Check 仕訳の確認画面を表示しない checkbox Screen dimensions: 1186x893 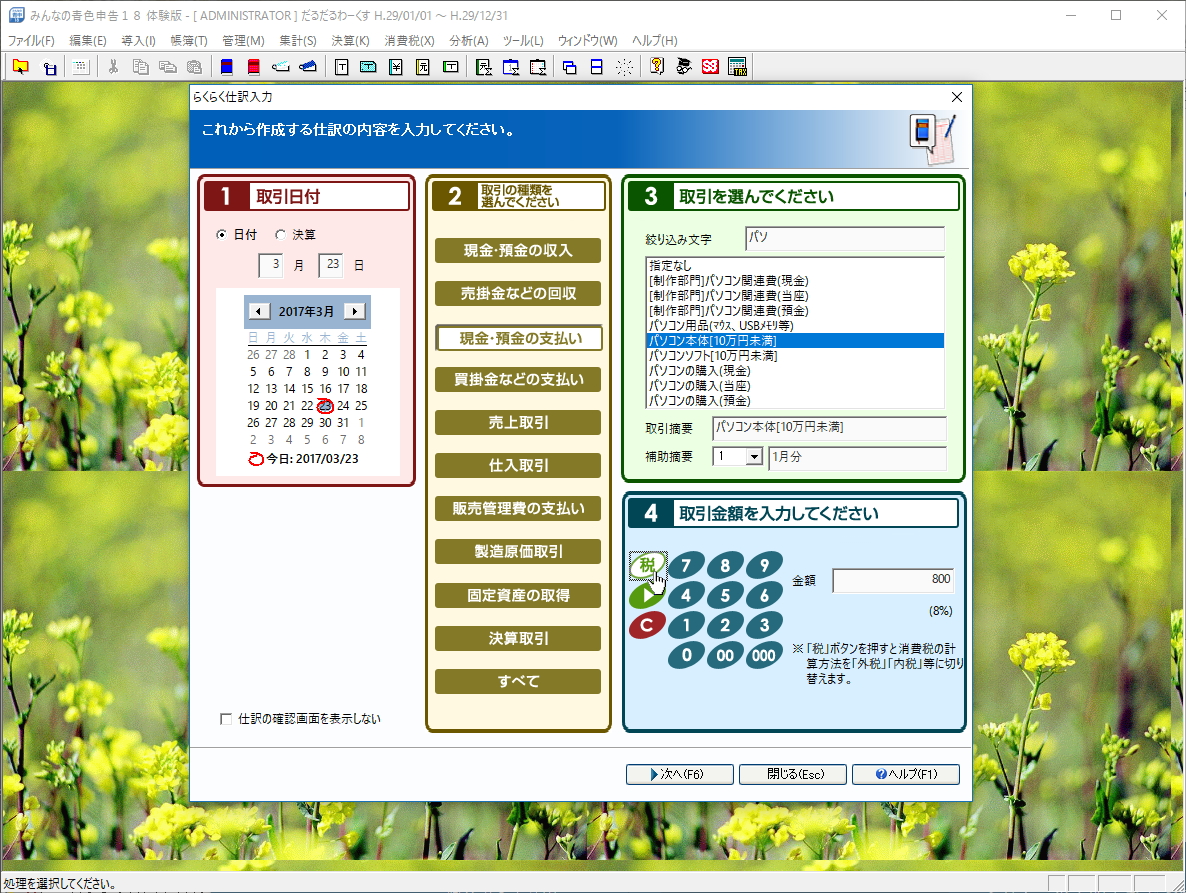225,719
